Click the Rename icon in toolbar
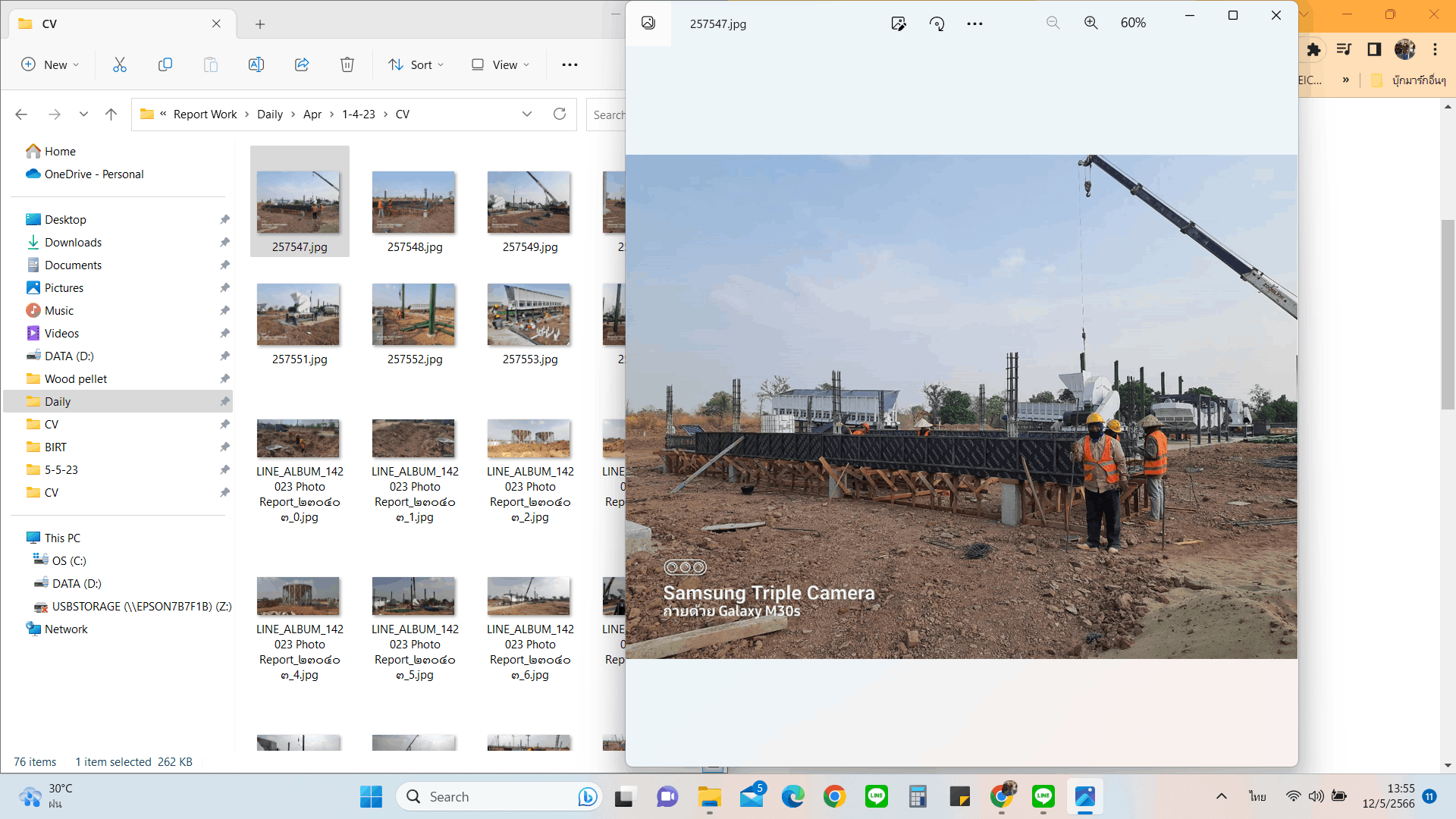This screenshot has height=819, width=1456. pyautogui.click(x=256, y=64)
